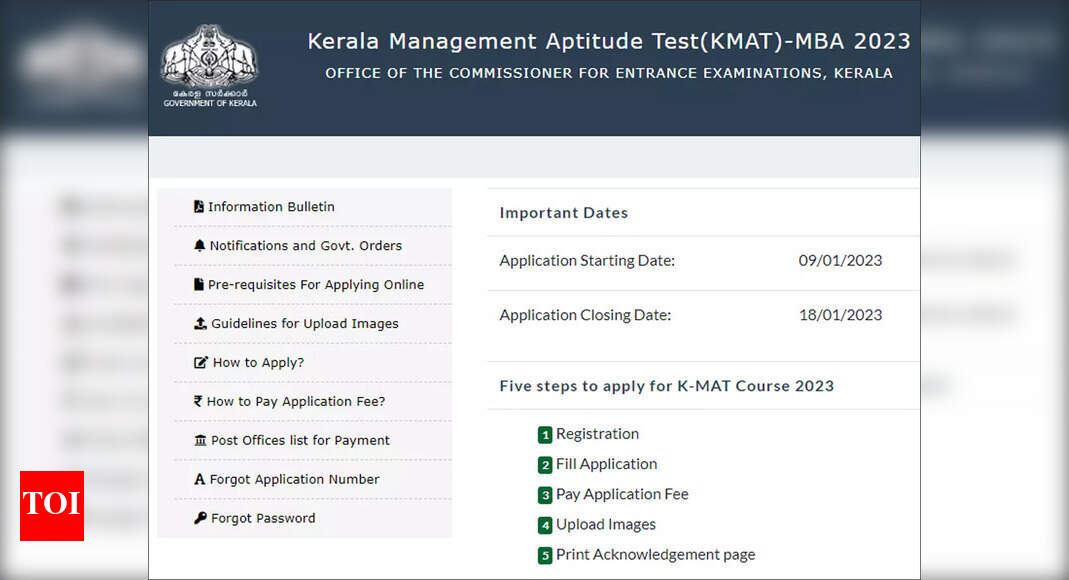
Task: Click Five steps to apply heading
Action: pyautogui.click(x=667, y=386)
